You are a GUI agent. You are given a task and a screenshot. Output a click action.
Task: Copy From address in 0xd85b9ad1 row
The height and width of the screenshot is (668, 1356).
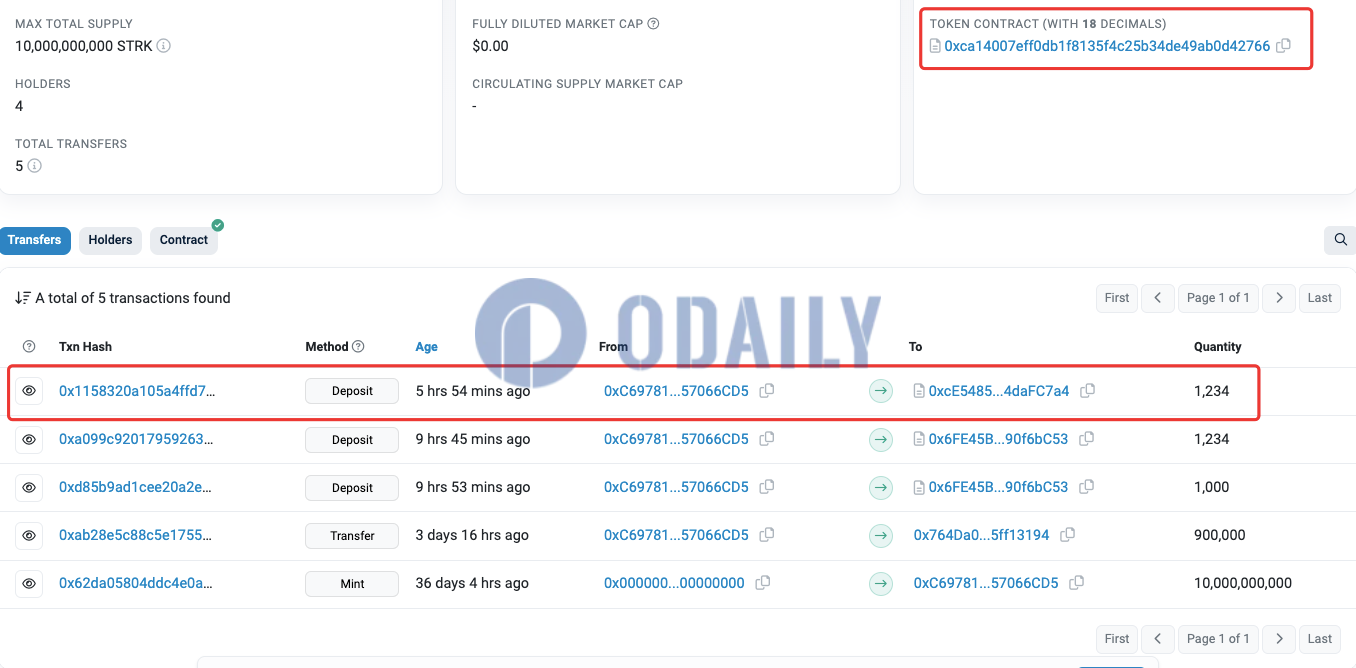click(767, 487)
